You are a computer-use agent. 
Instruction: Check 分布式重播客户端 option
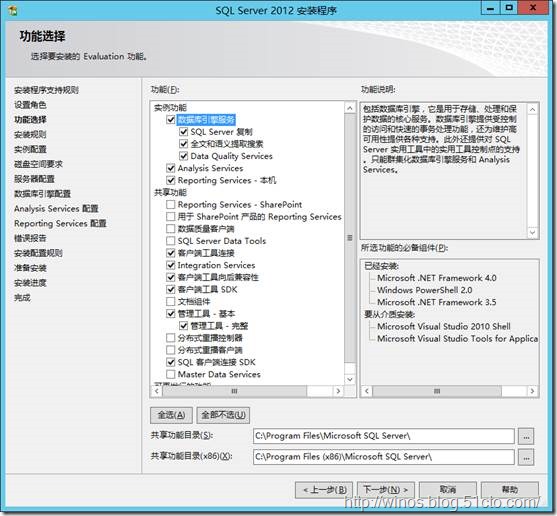pos(171,350)
